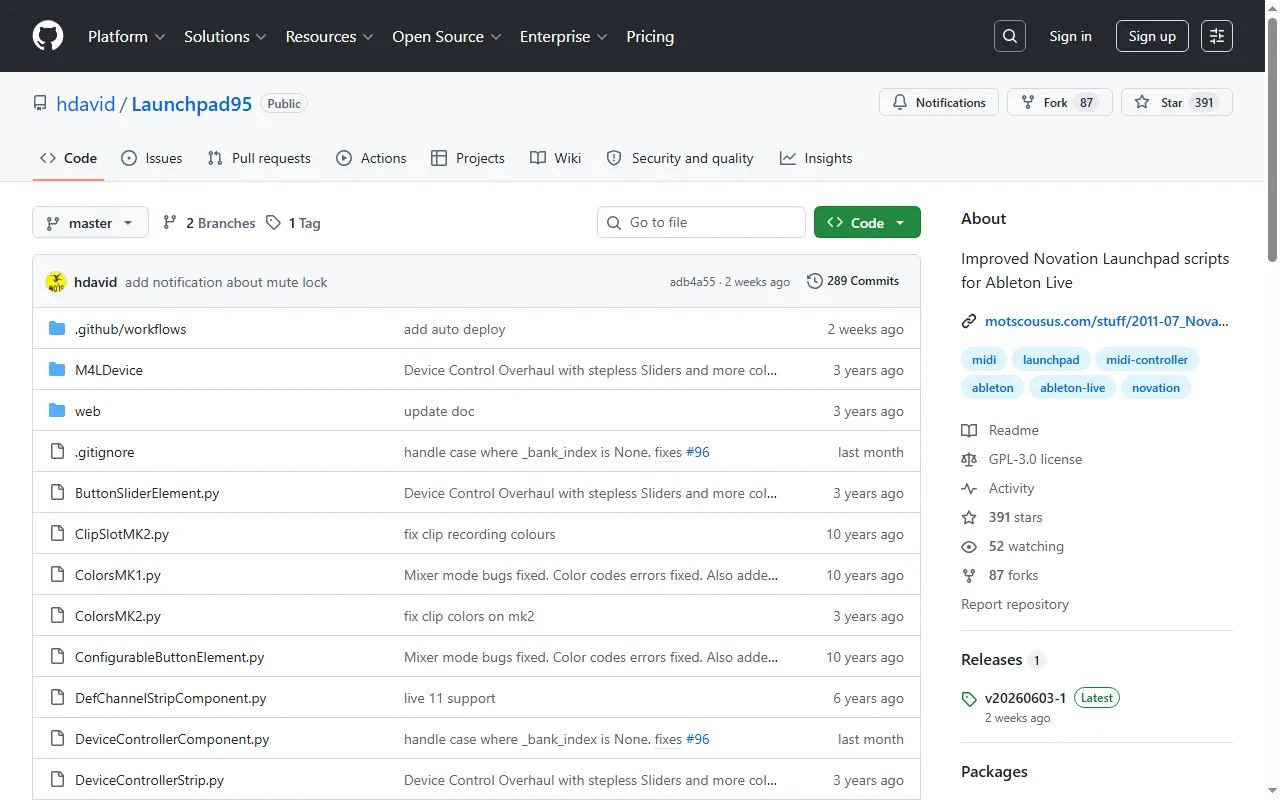Click the pulse icon beside Activity
Viewport: 1280px width, 800px height.
click(969, 488)
